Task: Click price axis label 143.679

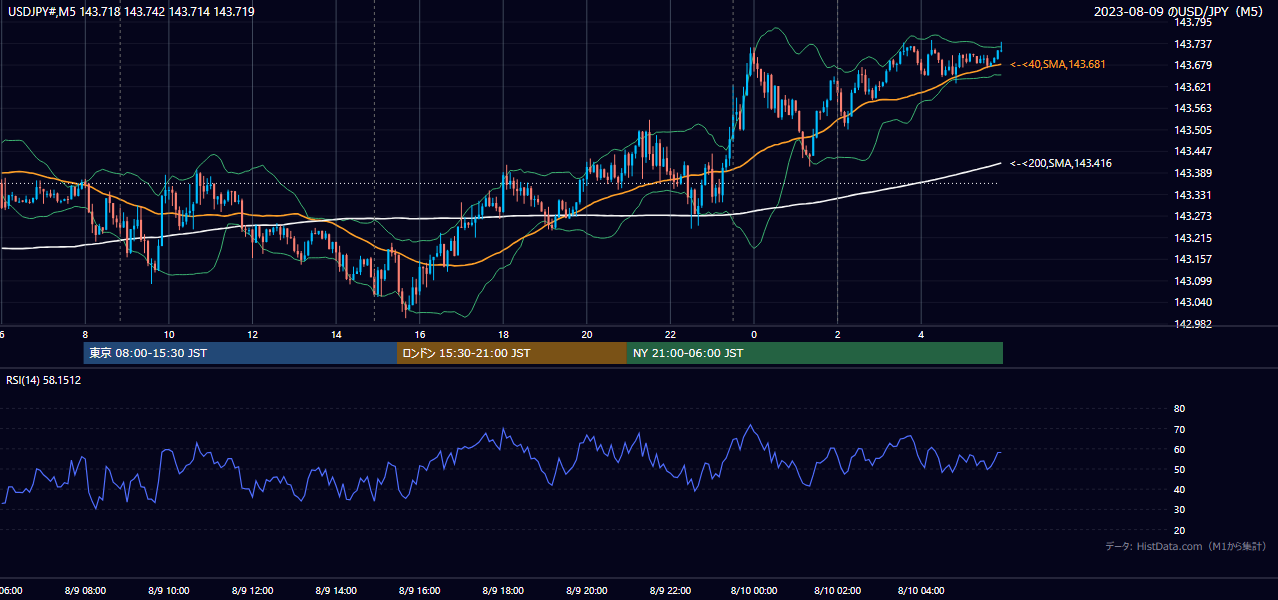Action: tap(1193, 66)
